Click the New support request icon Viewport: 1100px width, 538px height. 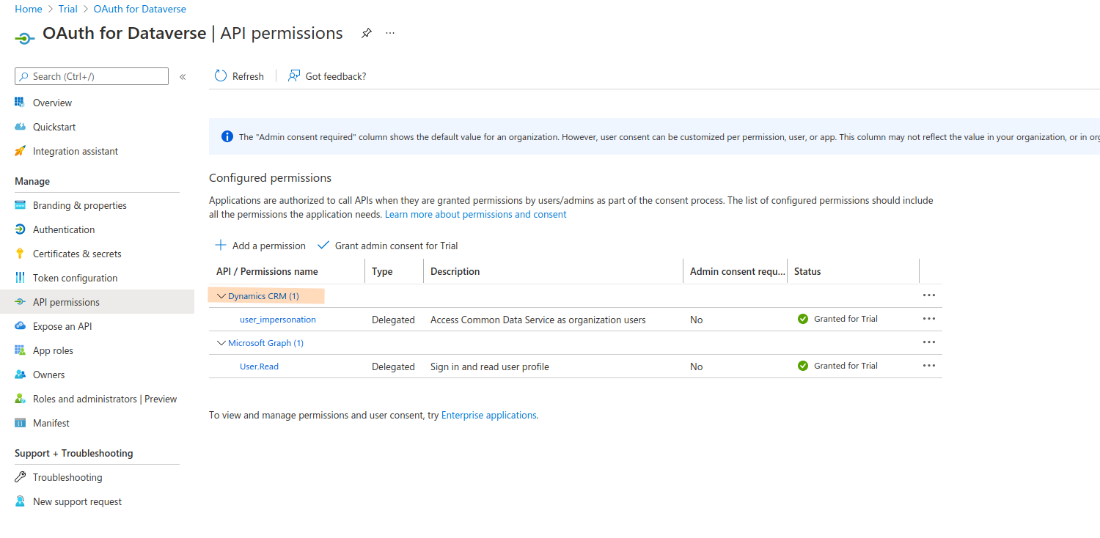pos(20,502)
